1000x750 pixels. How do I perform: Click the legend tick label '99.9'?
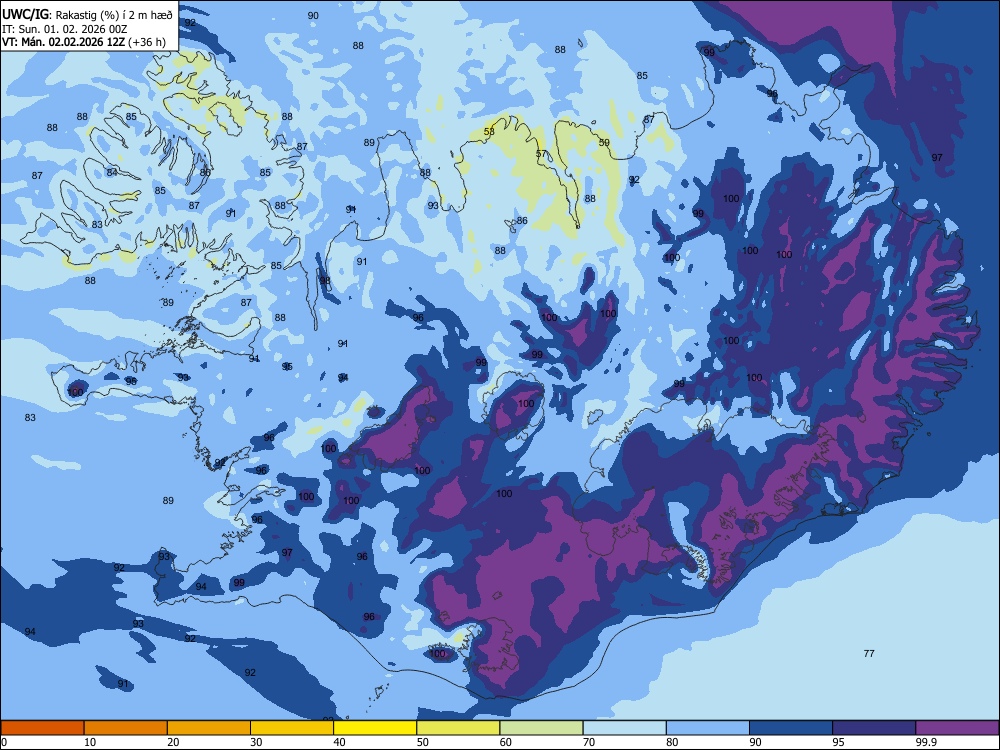click(x=925, y=742)
